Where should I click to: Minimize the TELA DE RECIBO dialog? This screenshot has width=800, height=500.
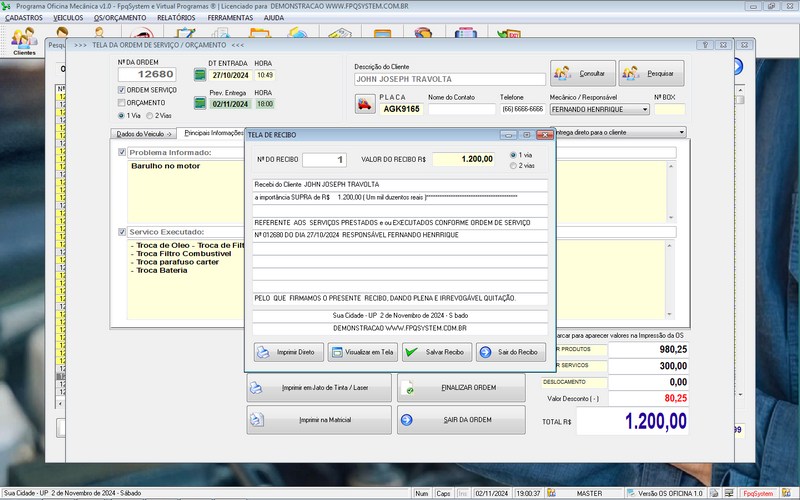508,135
